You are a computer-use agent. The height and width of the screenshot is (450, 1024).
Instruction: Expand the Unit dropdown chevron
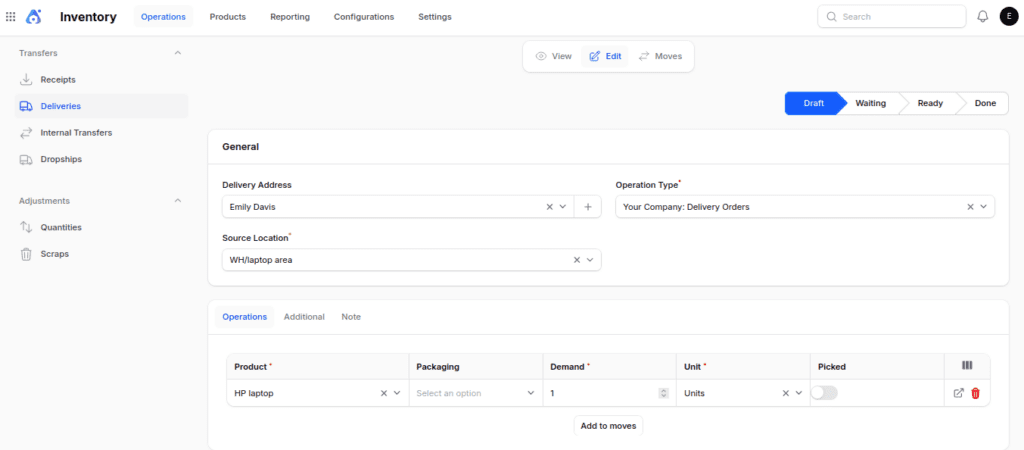point(798,393)
